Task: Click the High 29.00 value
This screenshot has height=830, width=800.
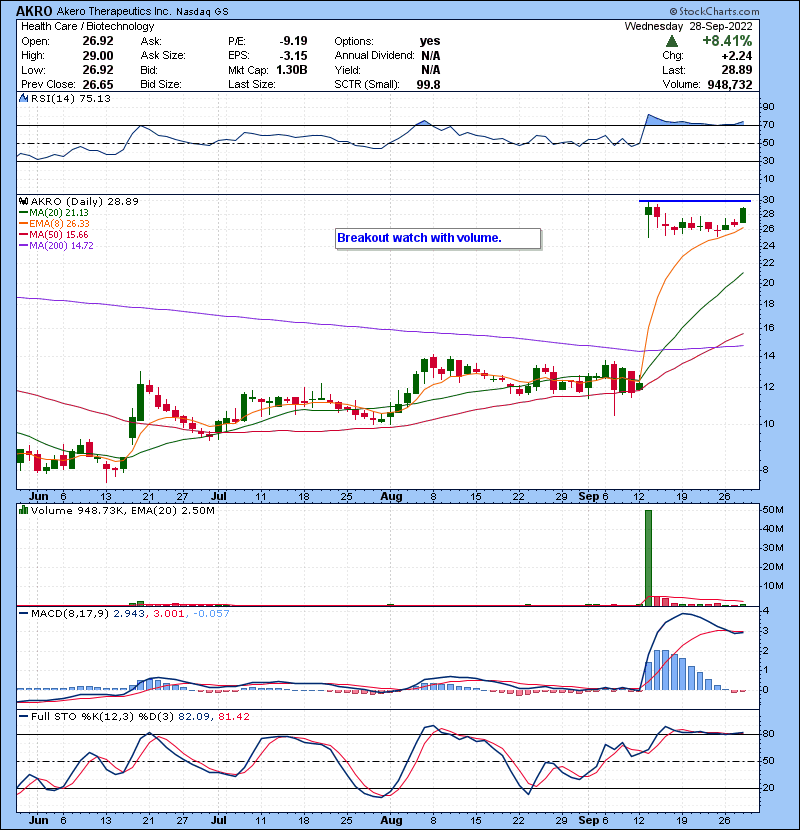Action: click(x=98, y=56)
